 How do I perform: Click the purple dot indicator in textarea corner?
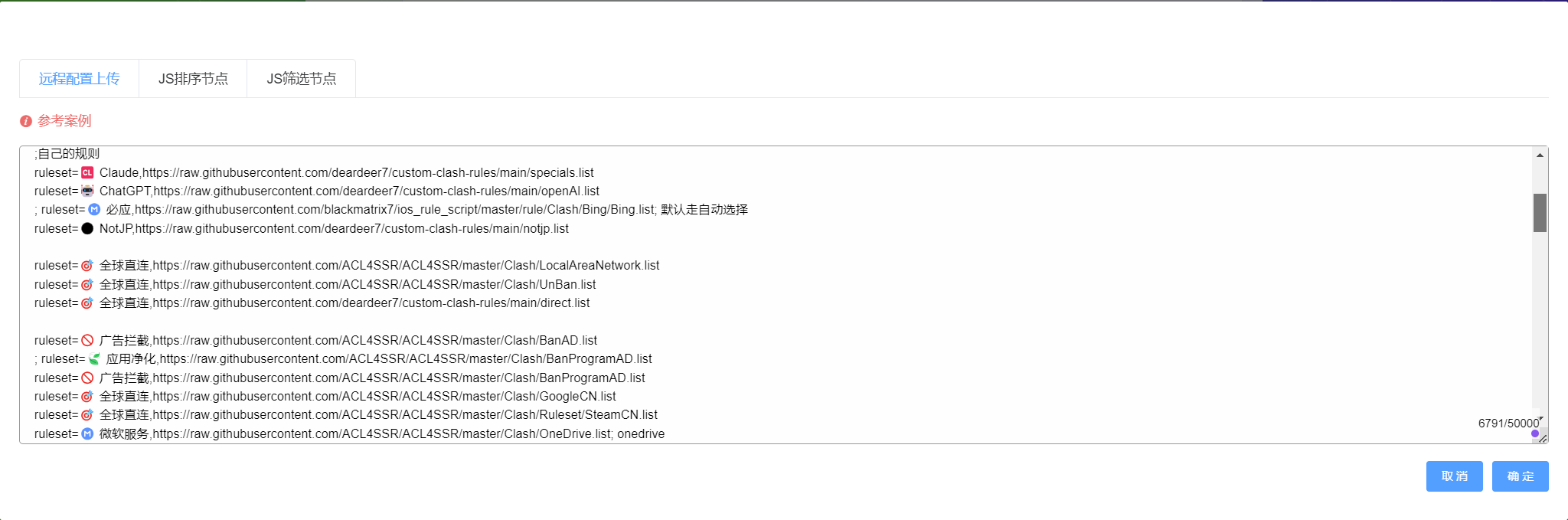point(1534,433)
